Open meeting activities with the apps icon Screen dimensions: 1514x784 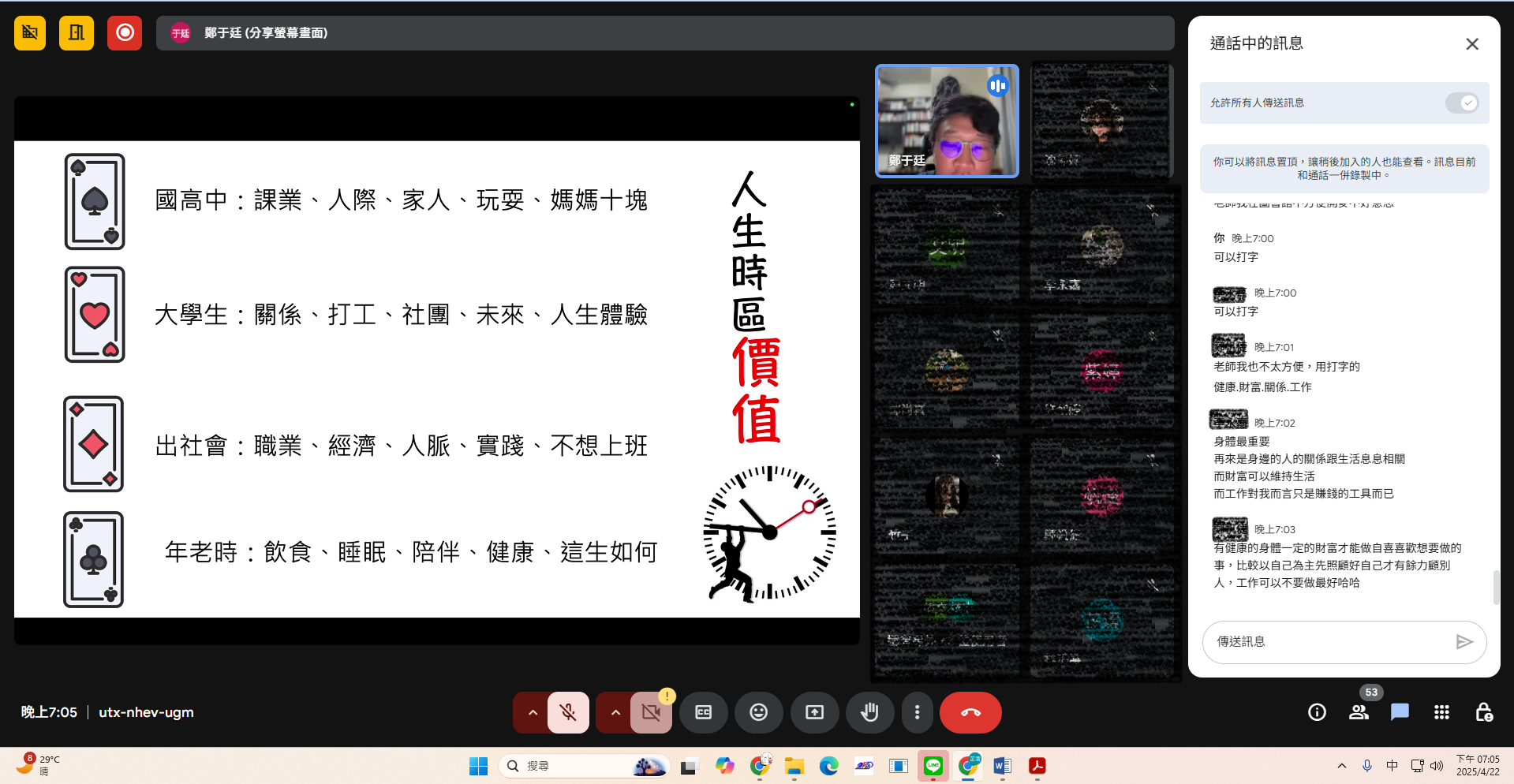[x=1441, y=712]
